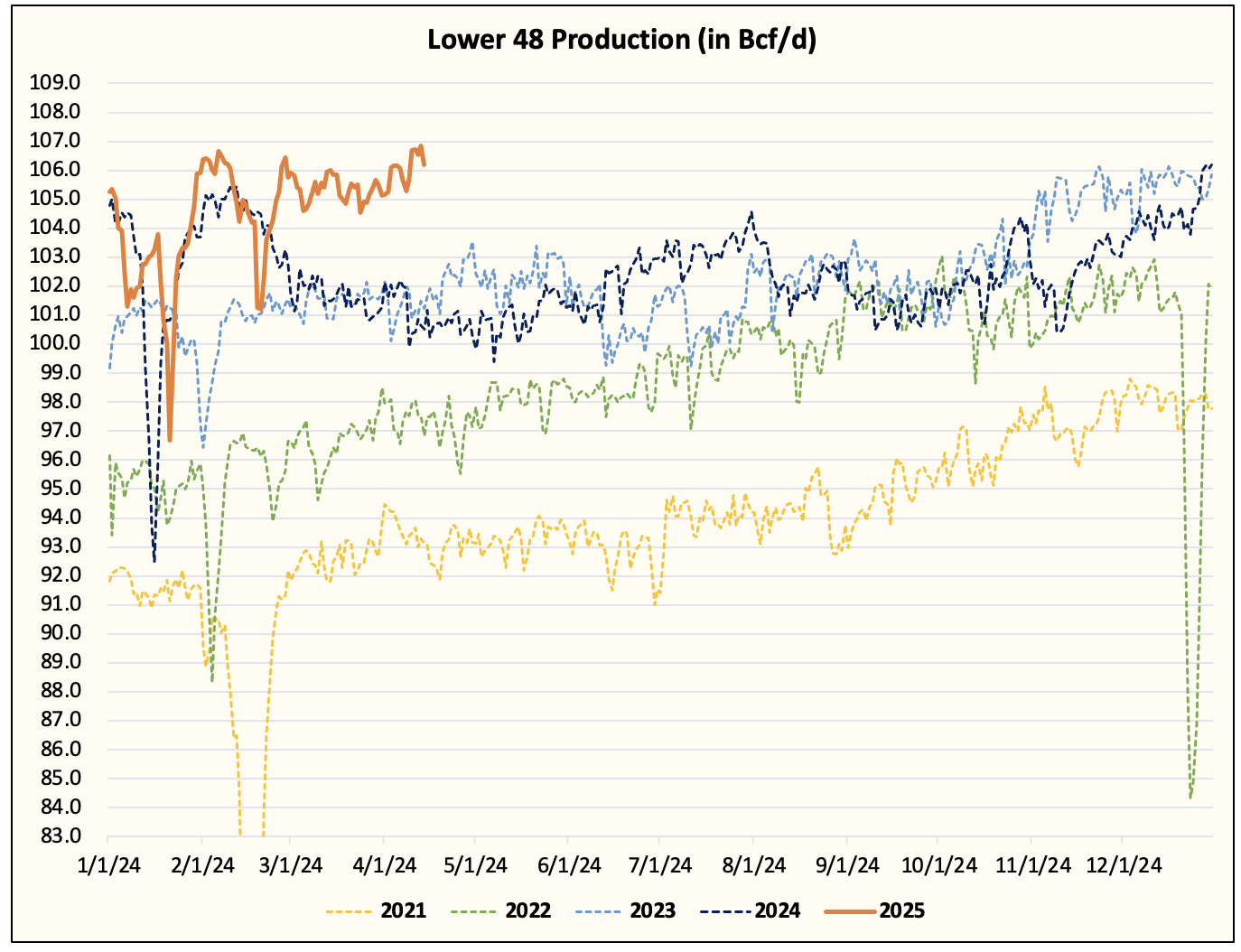1241x952 pixels.
Task: Click the 5/1/24 x-axis date label
Action: point(475,864)
